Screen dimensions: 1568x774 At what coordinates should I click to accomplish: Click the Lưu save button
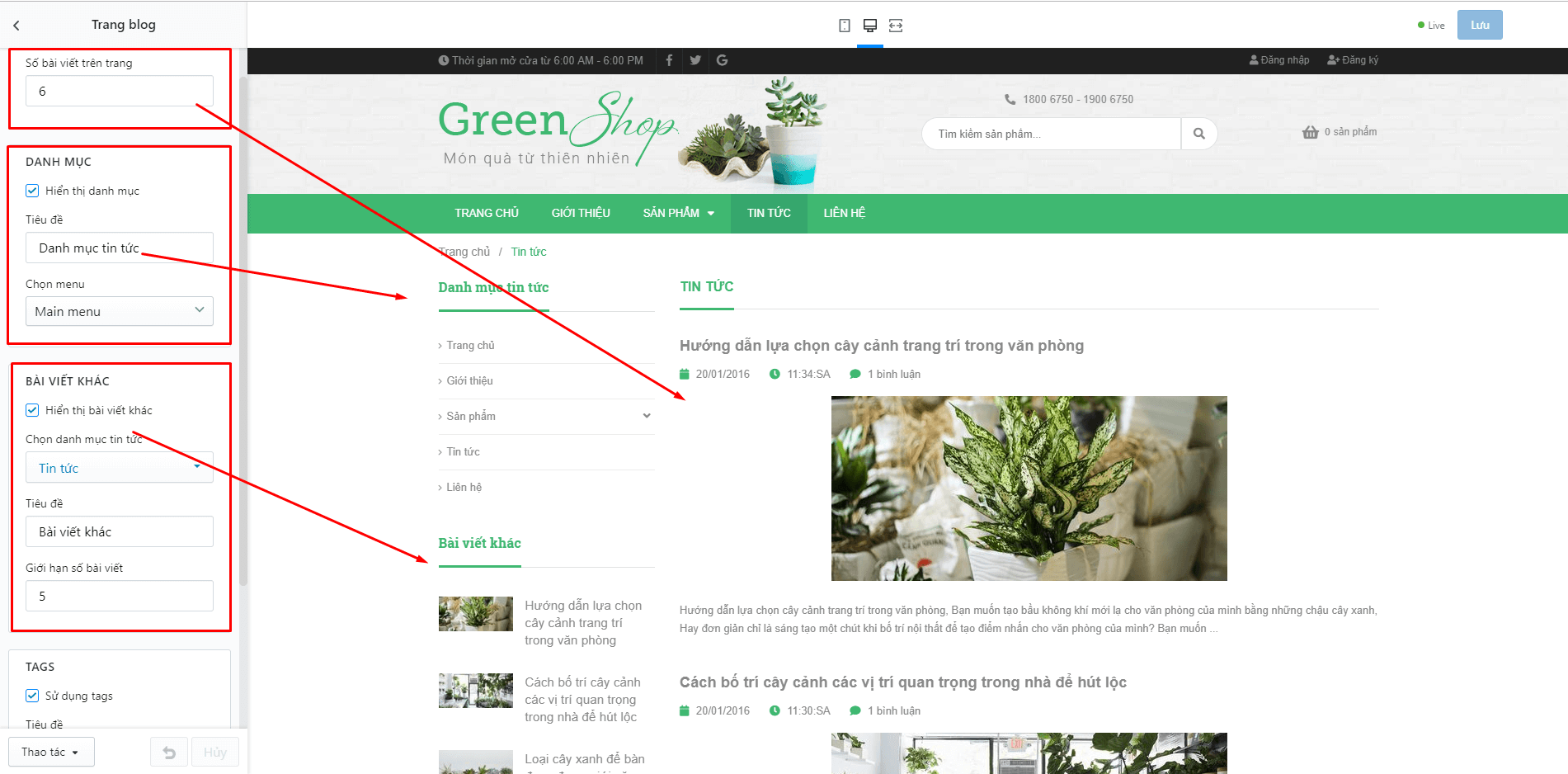point(1480,25)
